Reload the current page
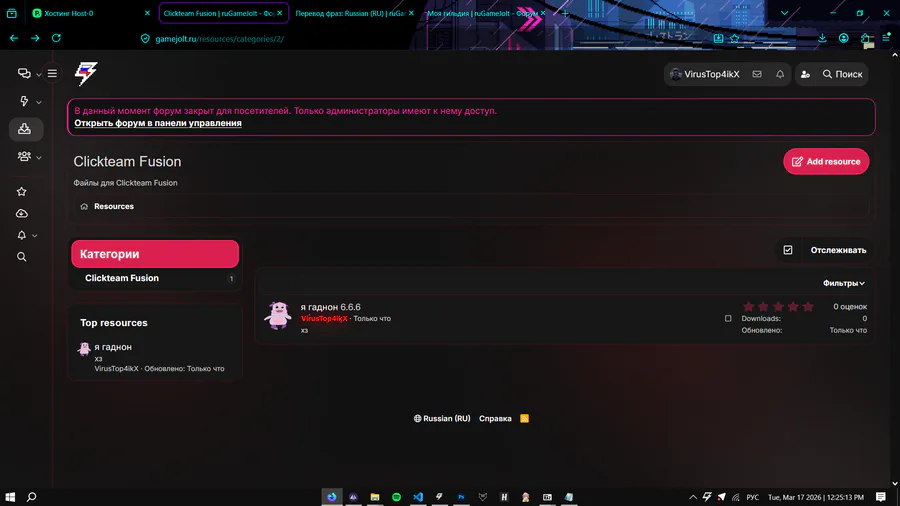Image resolution: width=900 pixels, height=506 pixels. pos(56,38)
